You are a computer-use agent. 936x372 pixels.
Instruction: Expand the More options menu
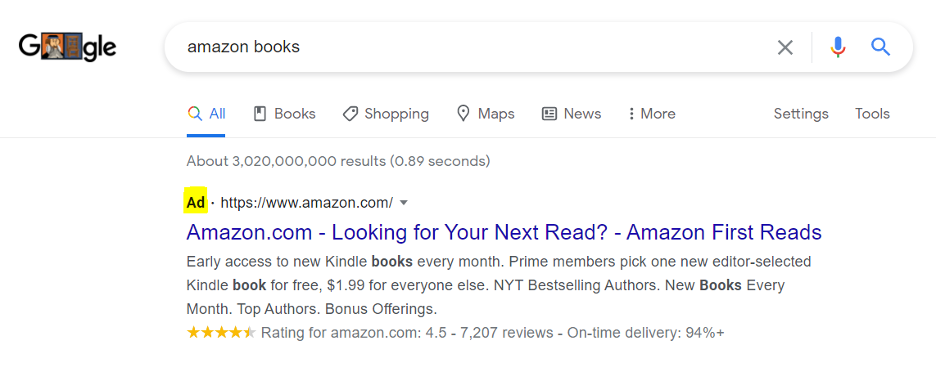point(652,113)
